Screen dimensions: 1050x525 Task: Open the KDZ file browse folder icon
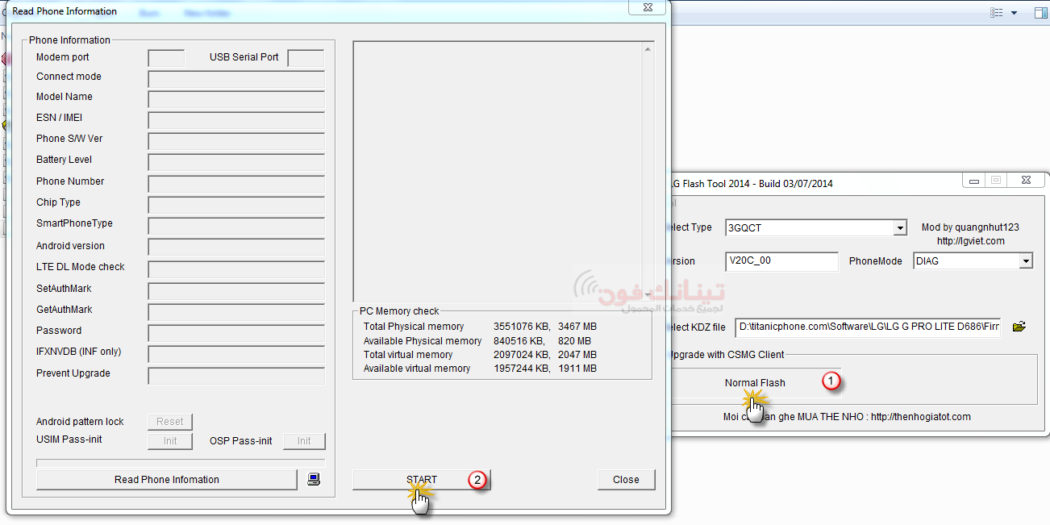1019,327
